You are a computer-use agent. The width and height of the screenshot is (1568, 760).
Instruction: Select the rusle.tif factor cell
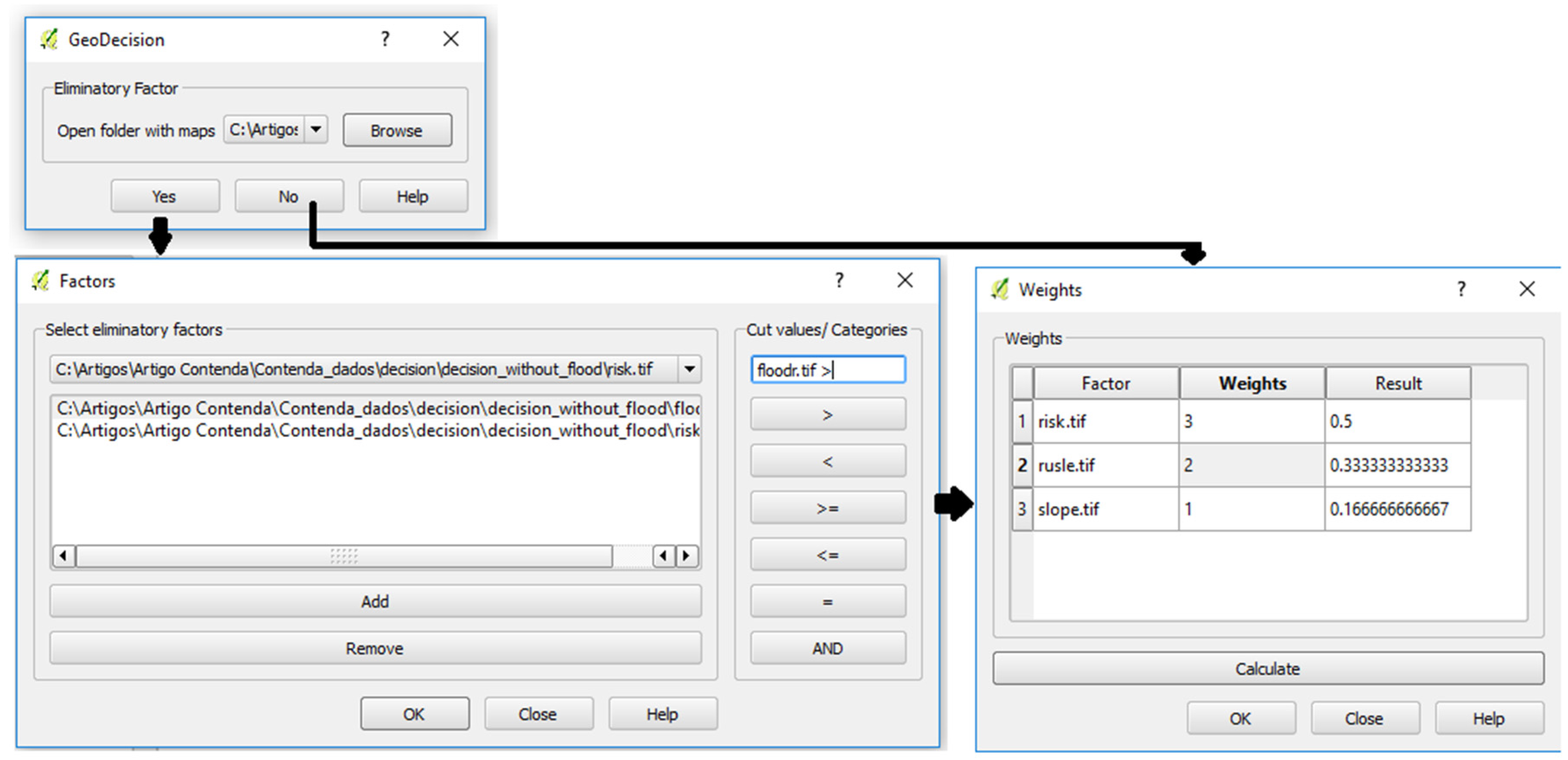[1106, 464]
